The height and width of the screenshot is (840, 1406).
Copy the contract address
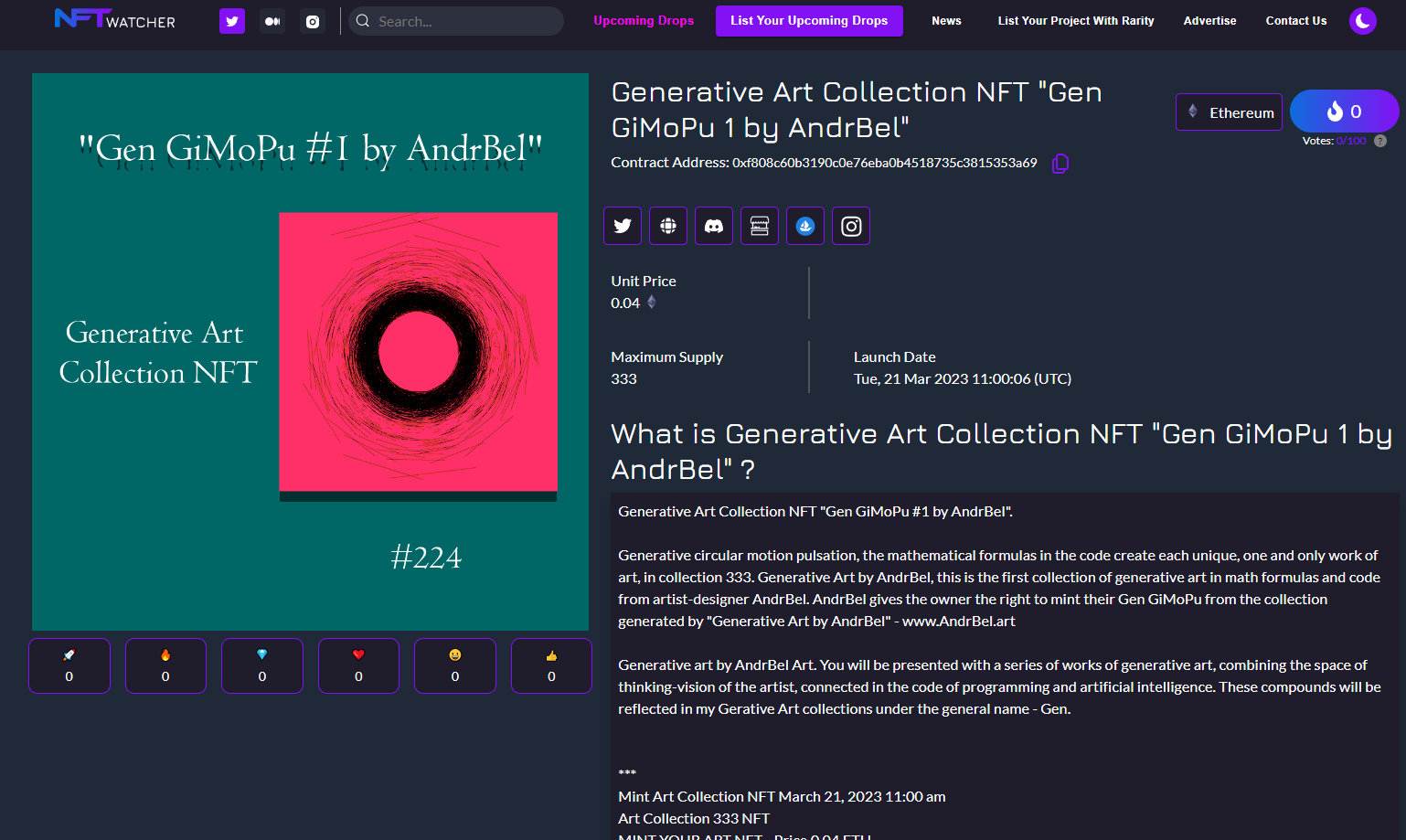click(1060, 164)
